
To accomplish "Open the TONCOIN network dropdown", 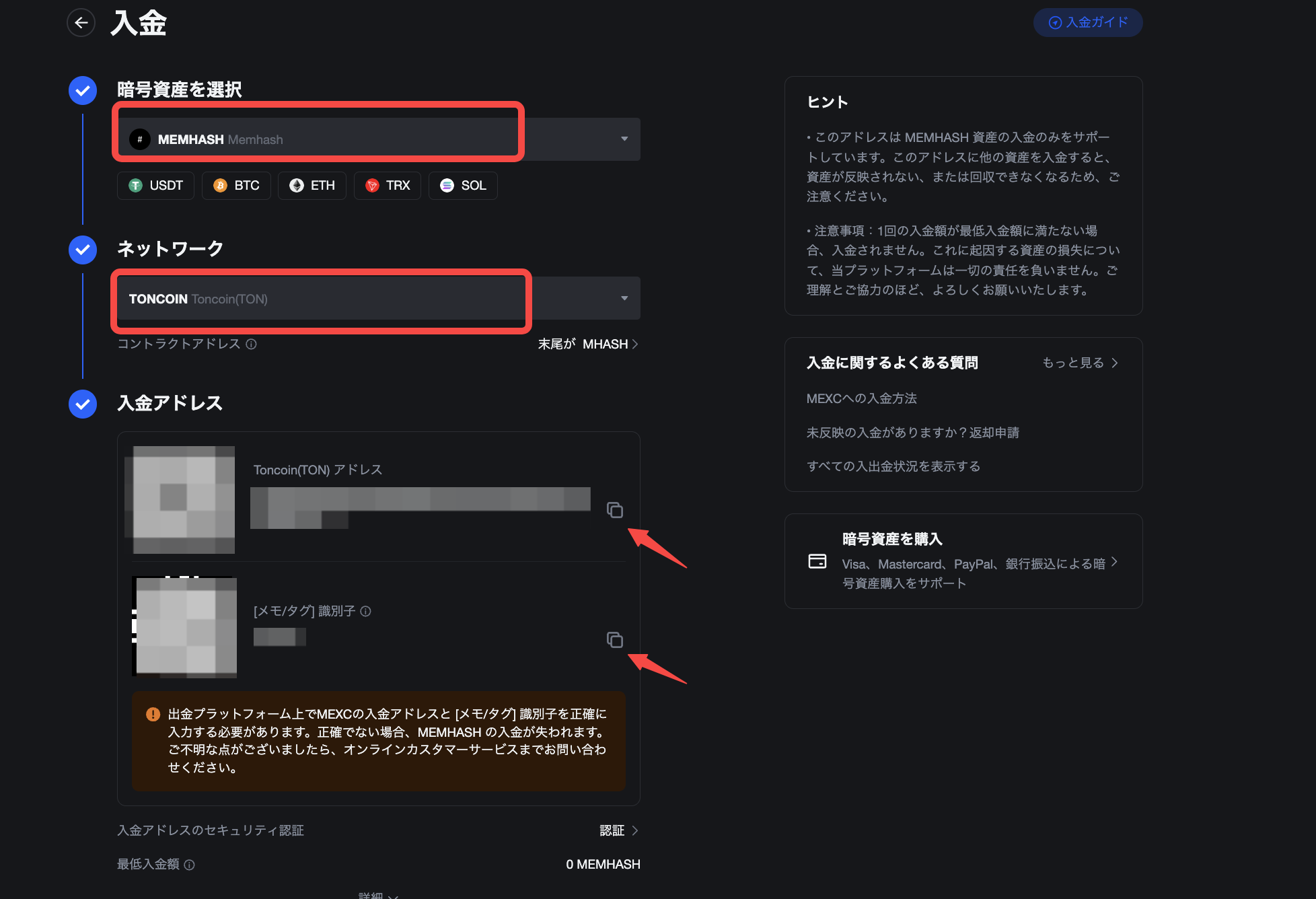I will pyautogui.click(x=378, y=298).
